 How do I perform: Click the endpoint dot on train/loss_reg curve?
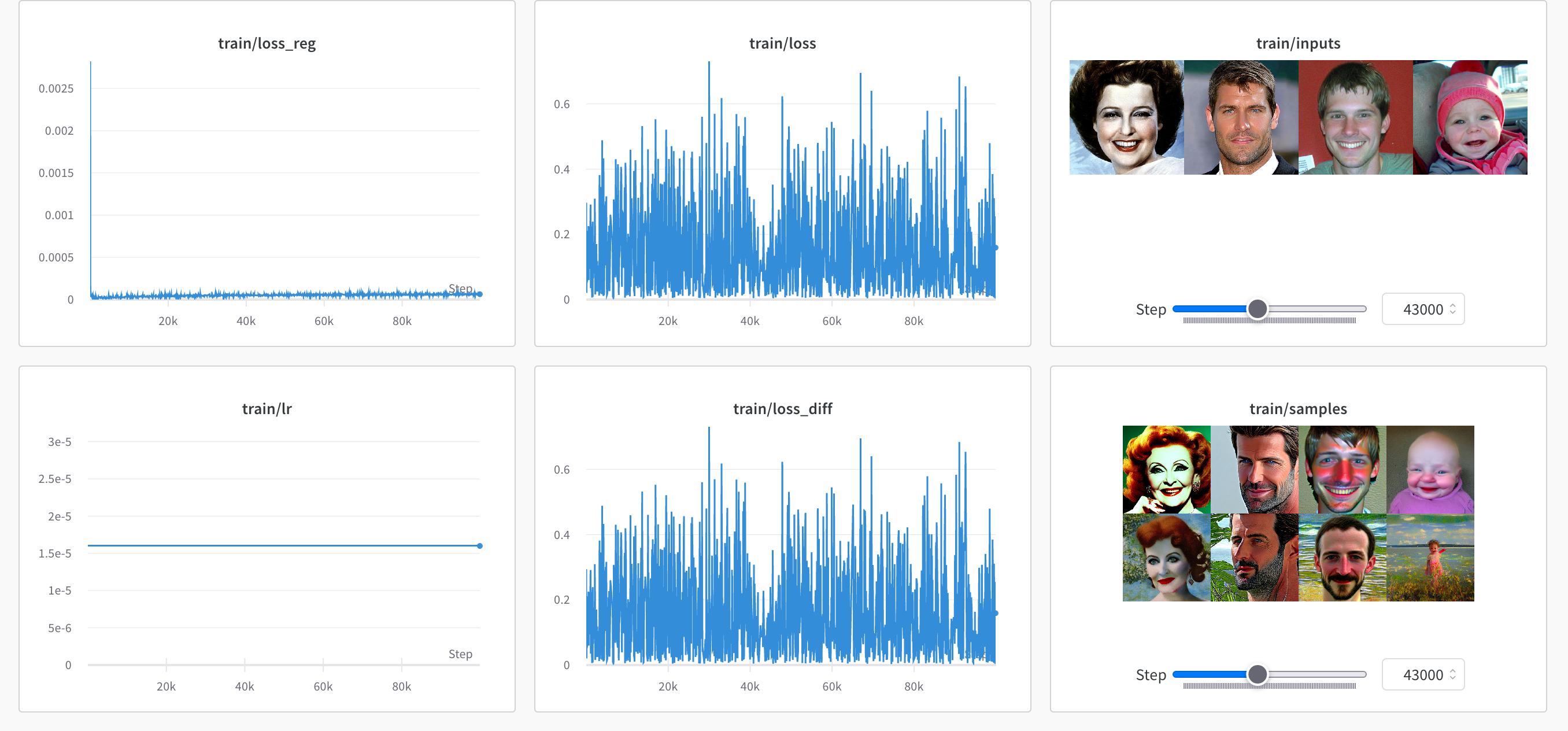tap(480, 294)
